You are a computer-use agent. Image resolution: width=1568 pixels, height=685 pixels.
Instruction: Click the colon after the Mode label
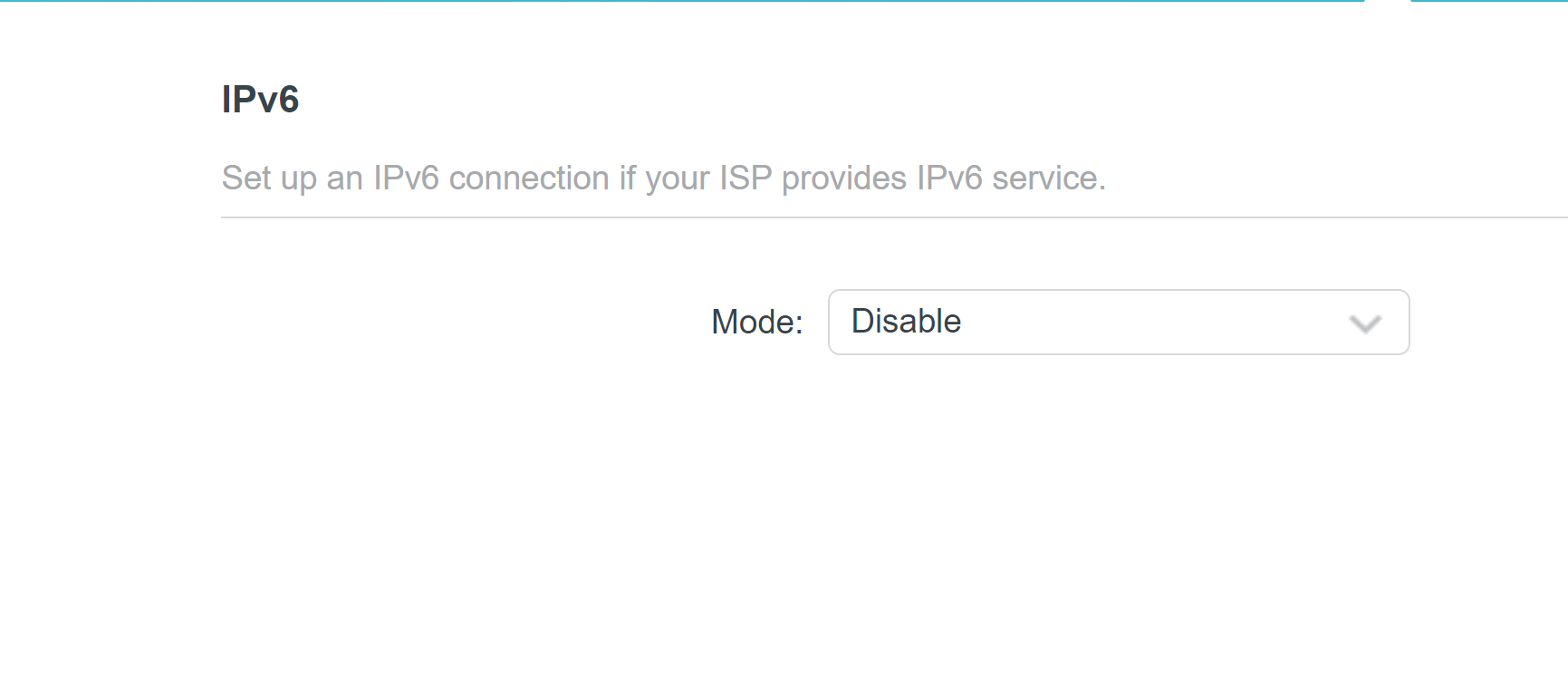point(797,324)
